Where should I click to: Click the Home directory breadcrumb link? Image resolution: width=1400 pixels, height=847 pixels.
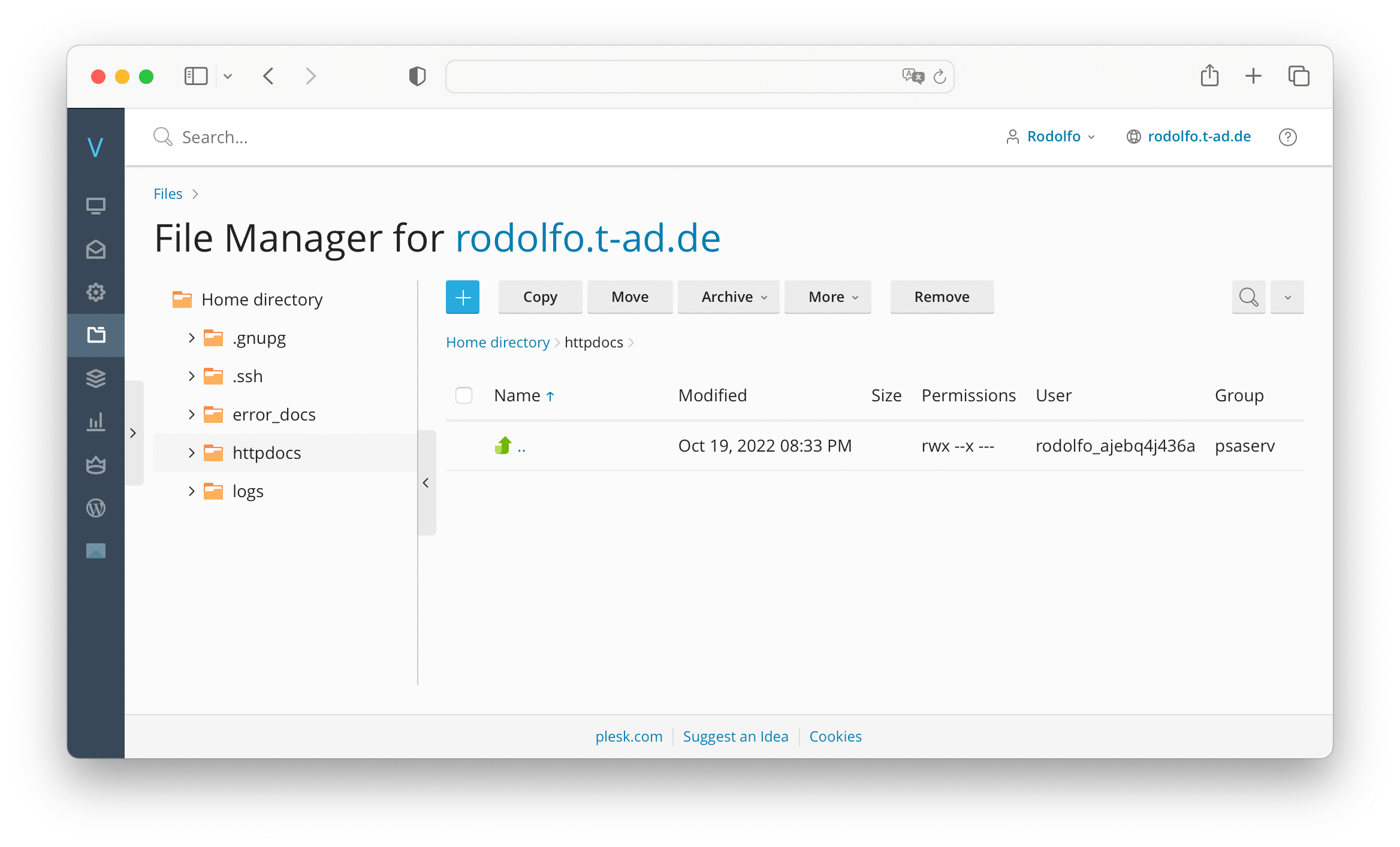[x=497, y=343]
